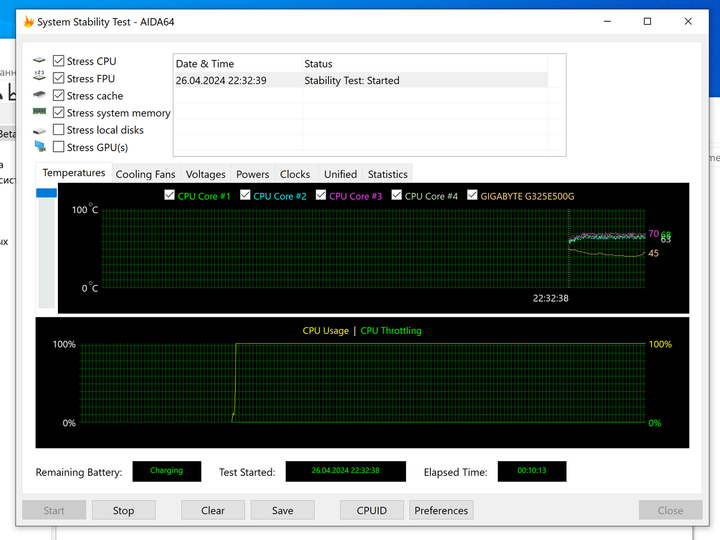Click the AIDA64 flame icon in title bar
Image resolution: width=720 pixels, height=540 pixels.
click(x=29, y=22)
